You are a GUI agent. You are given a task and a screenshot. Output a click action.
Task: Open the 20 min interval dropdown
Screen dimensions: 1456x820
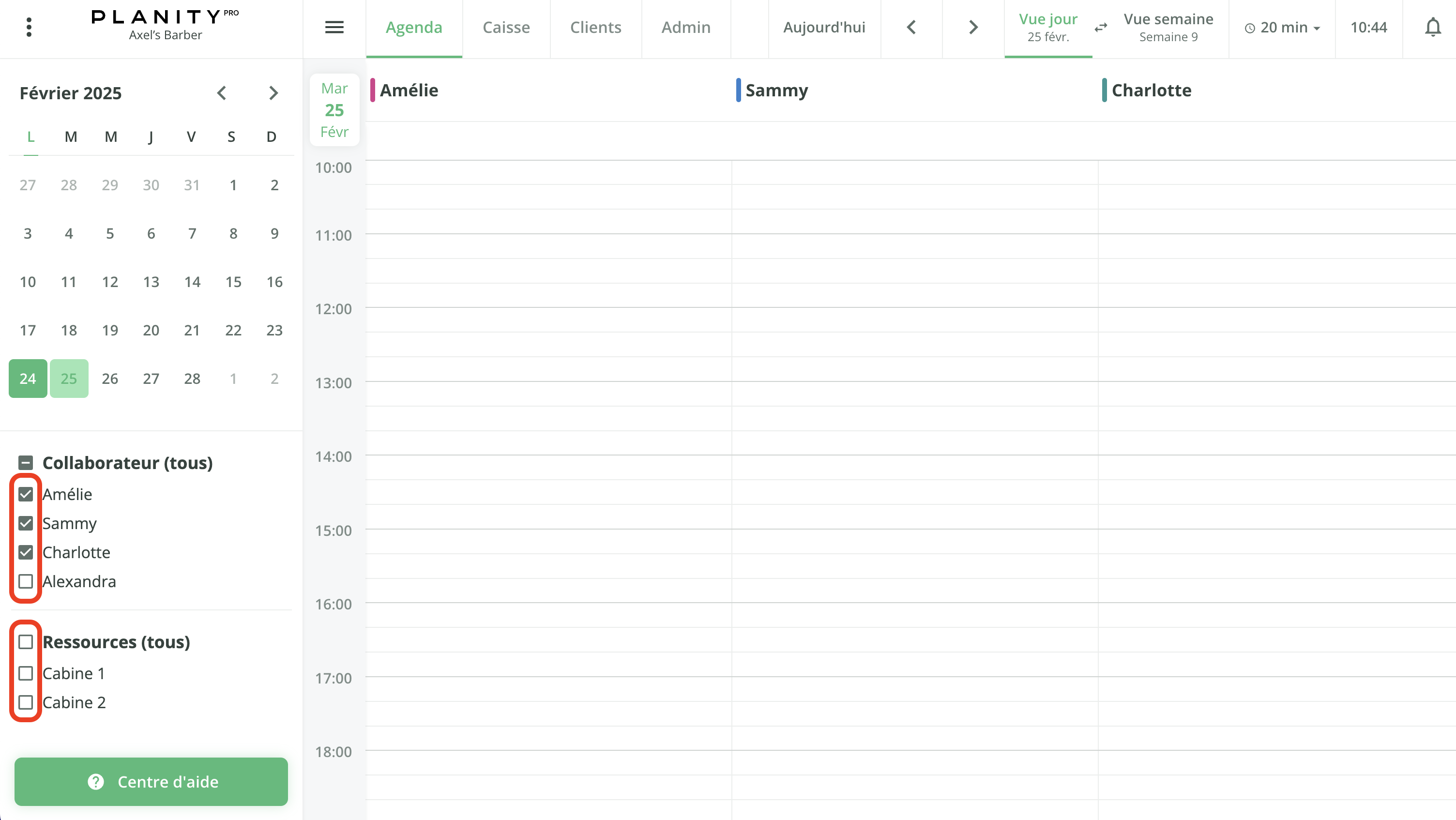tap(1281, 27)
